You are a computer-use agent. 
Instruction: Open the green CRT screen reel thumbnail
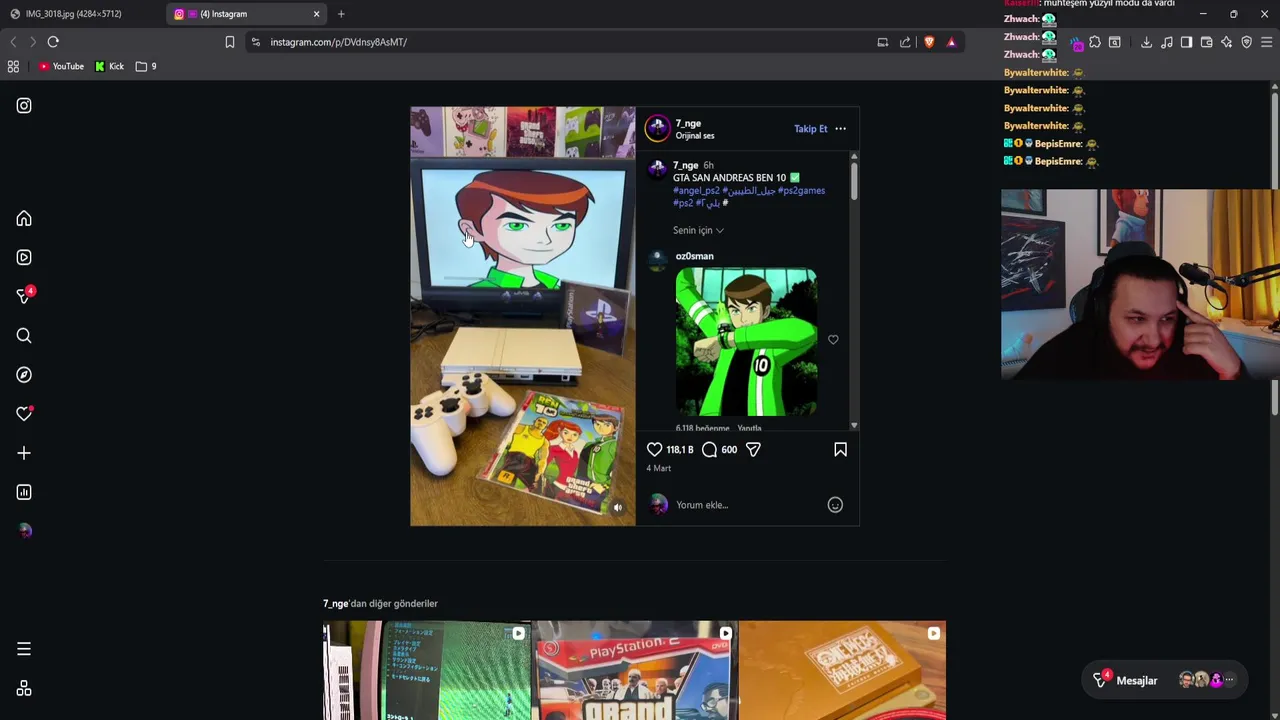[427, 671]
